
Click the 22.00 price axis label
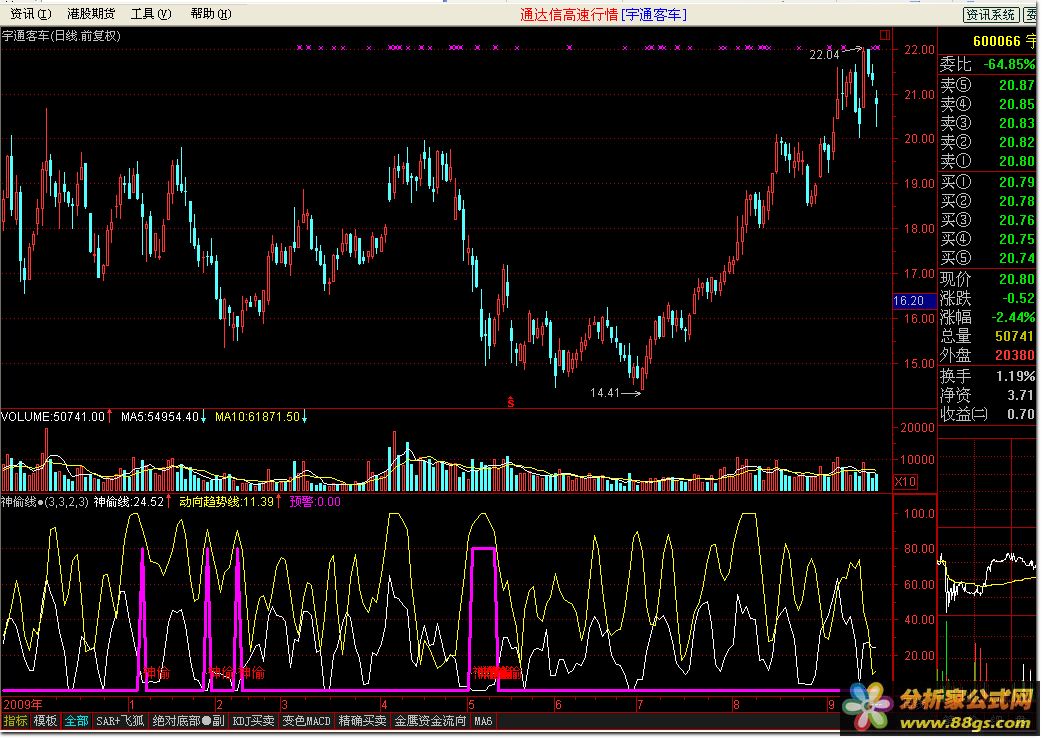pyautogui.click(x=918, y=50)
